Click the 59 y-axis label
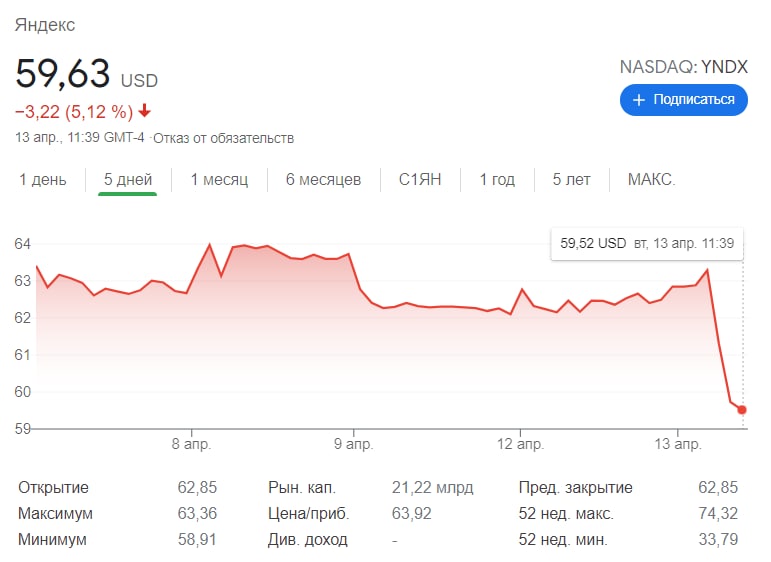Image resolution: width=771 pixels, height=562 pixels. (23, 429)
